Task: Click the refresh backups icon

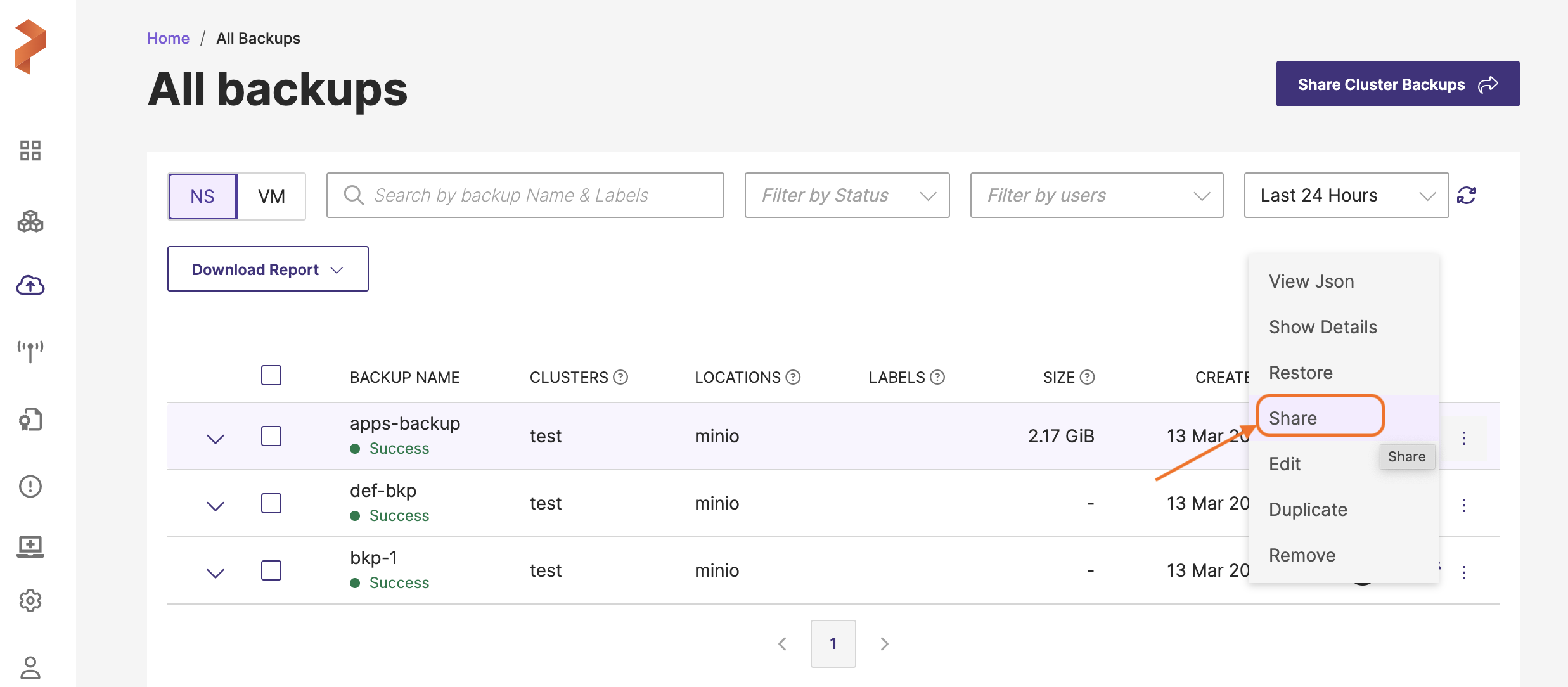Action: pos(1467,195)
